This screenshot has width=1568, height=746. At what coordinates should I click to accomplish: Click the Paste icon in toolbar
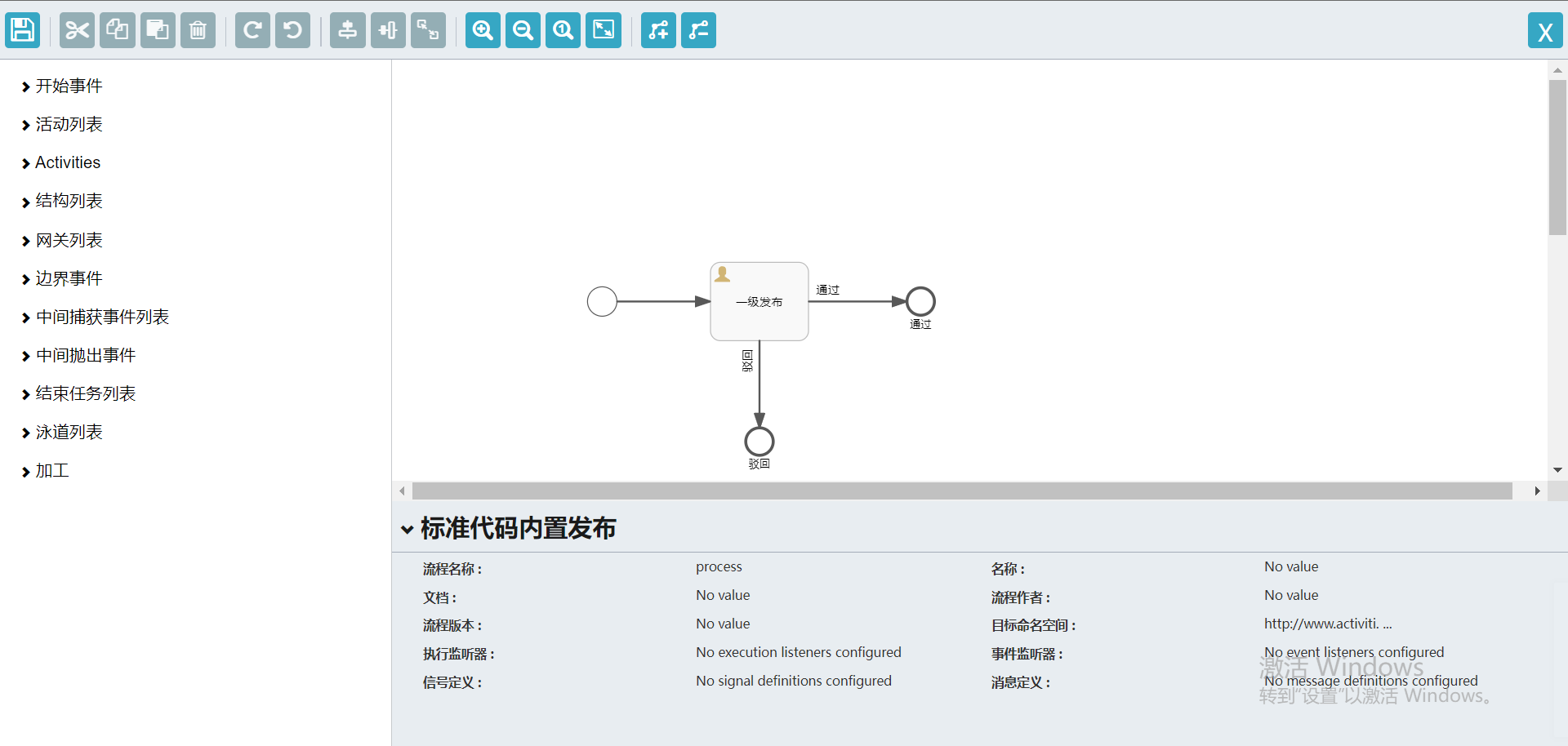click(158, 31)
